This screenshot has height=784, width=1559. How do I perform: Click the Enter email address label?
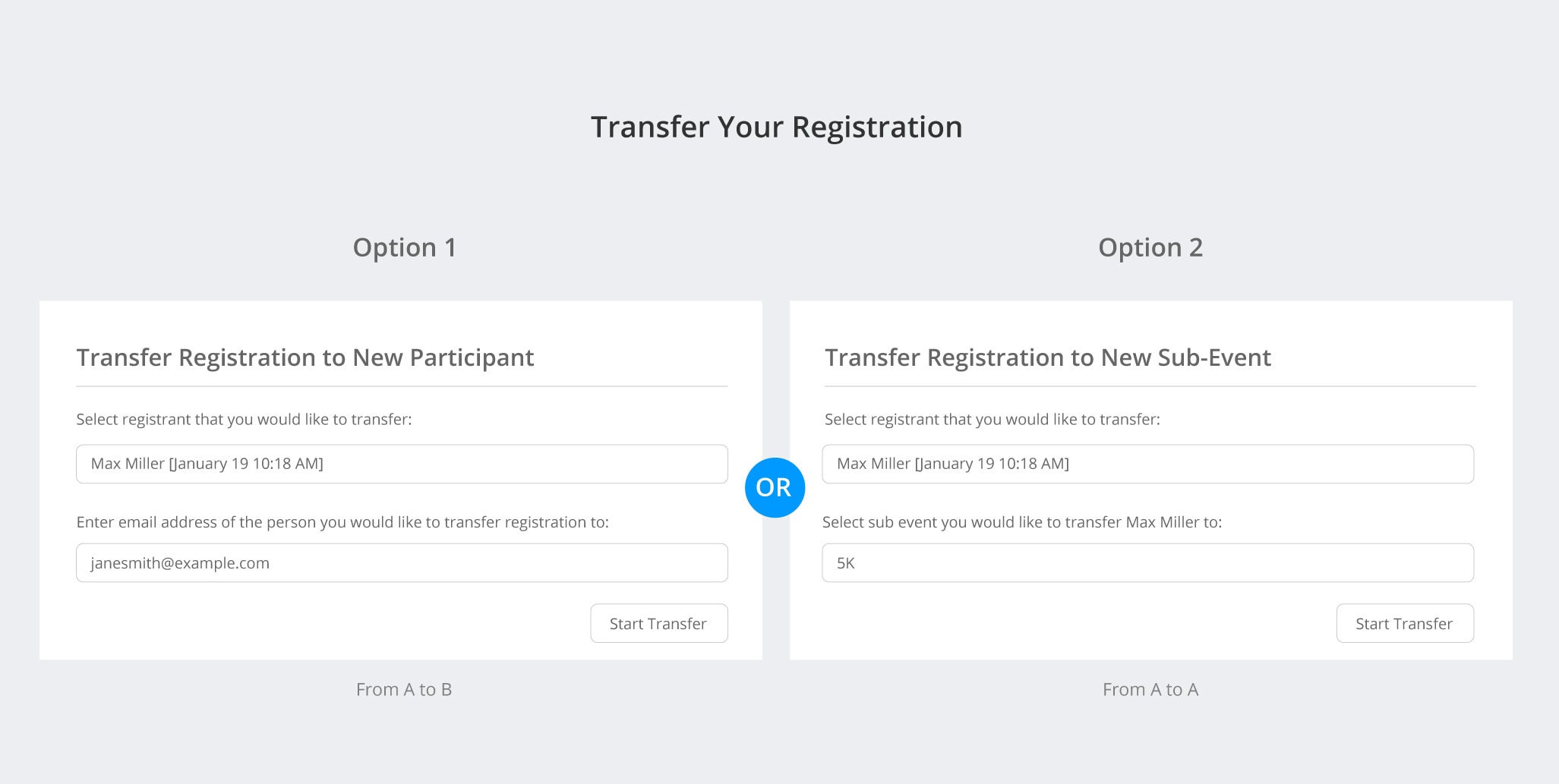[342, 522]
